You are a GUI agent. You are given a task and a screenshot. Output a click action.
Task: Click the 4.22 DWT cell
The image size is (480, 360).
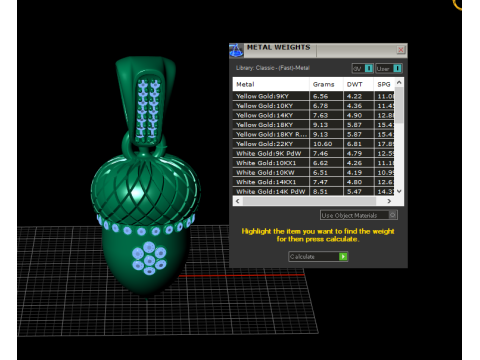click(x=358, y=96)
